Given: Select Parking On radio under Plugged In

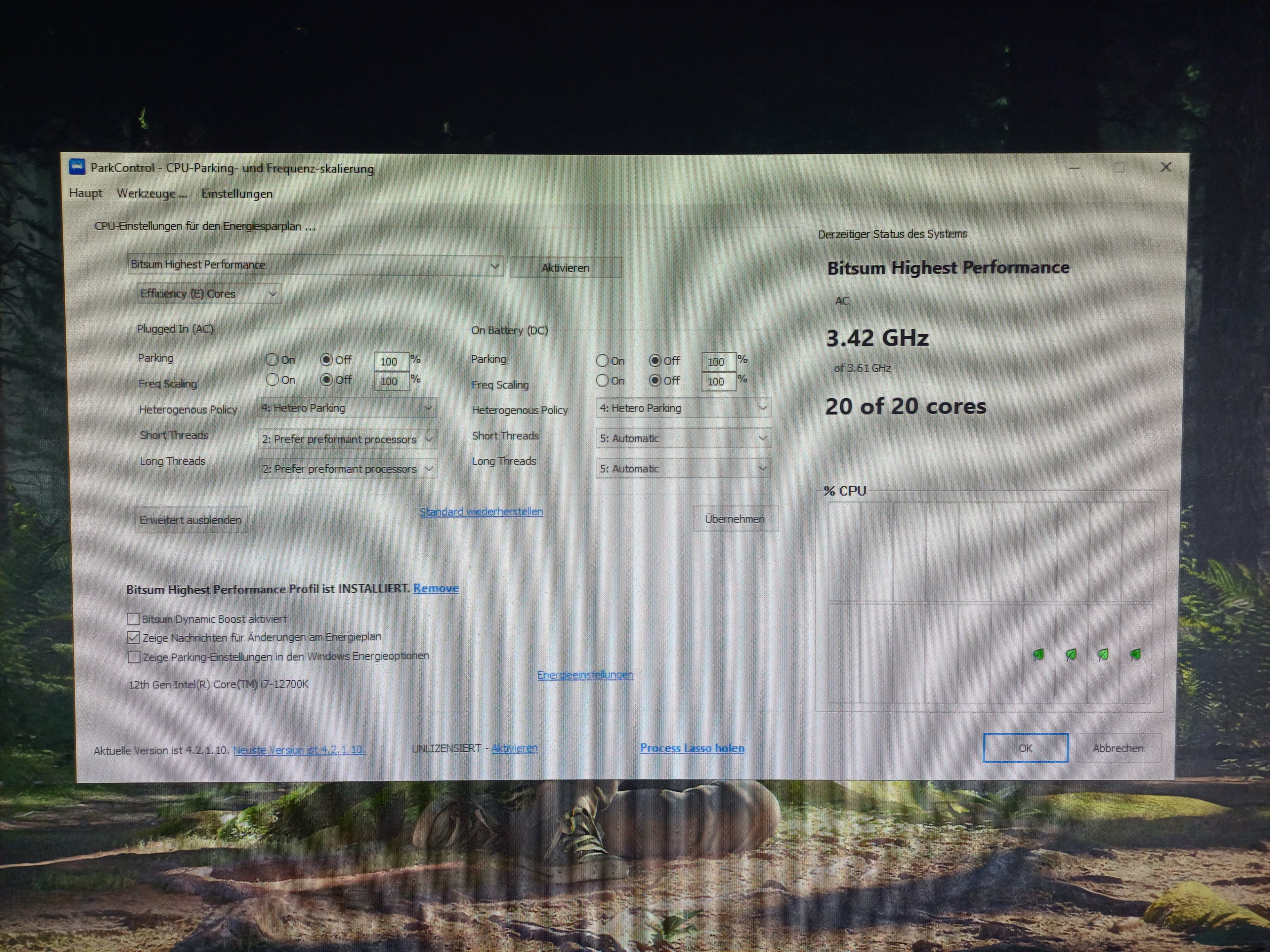Looking at the screenshot, I should tap(272, 360).
